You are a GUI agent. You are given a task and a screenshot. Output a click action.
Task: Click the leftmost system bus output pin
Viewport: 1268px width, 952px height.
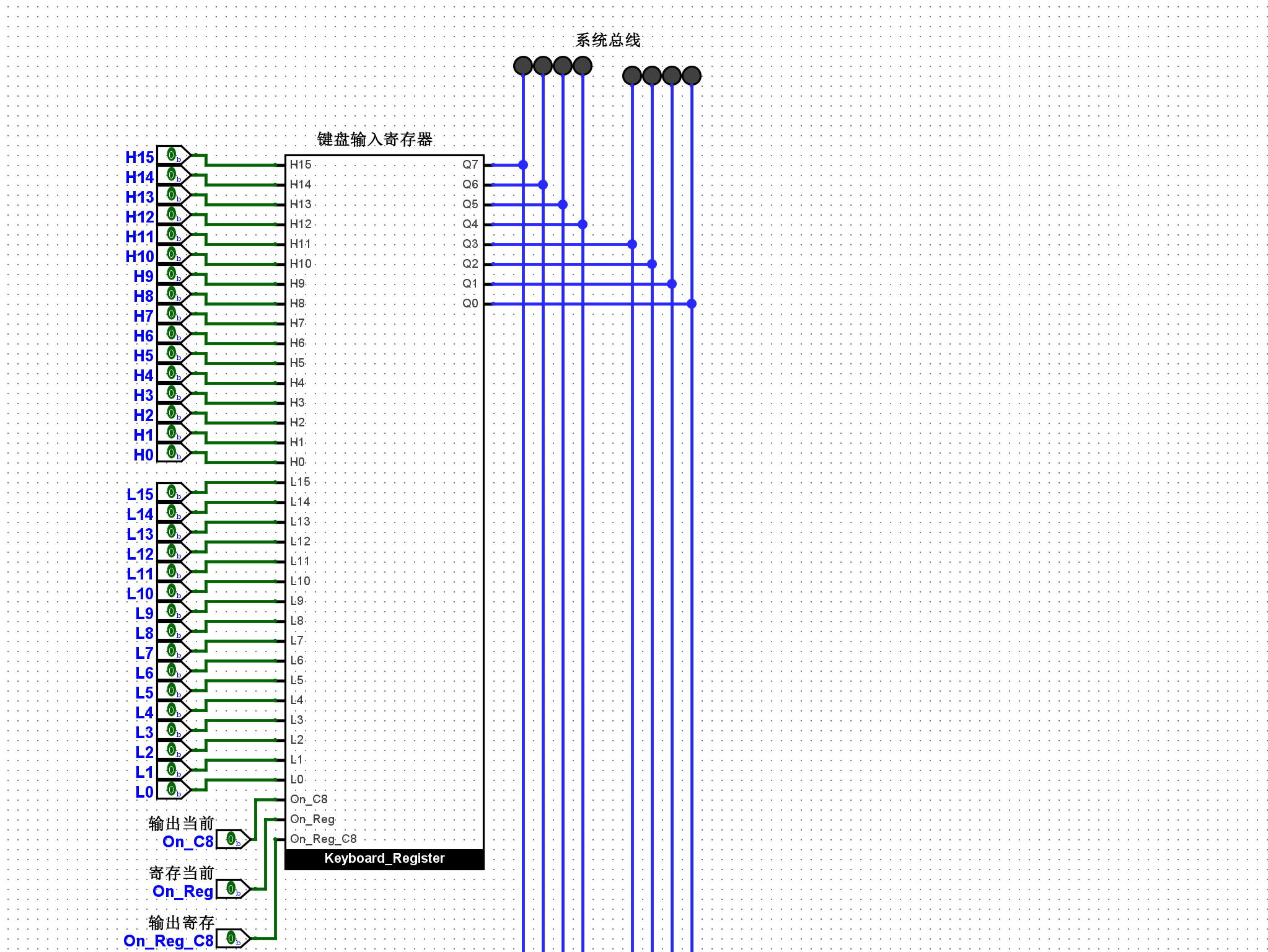pos(523,66)
